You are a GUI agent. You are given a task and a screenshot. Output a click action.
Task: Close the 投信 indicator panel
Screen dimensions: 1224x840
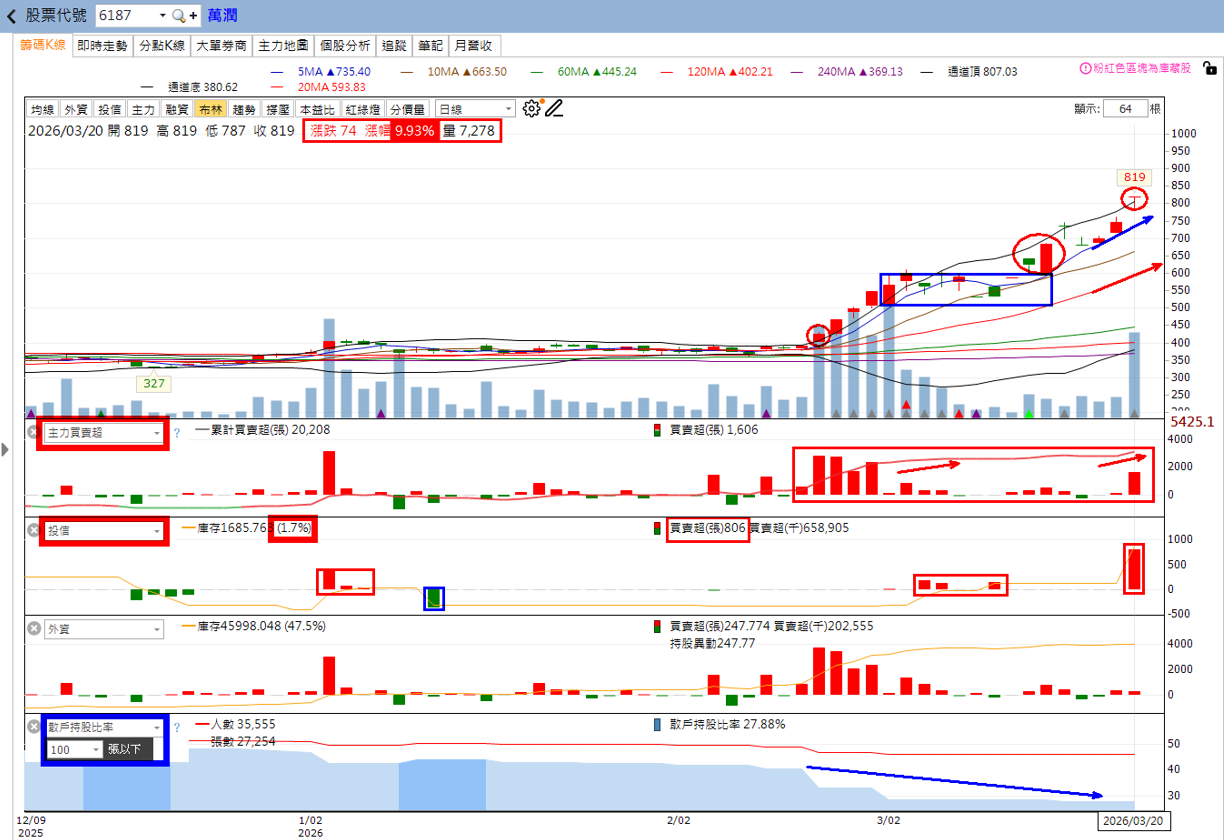33,530
